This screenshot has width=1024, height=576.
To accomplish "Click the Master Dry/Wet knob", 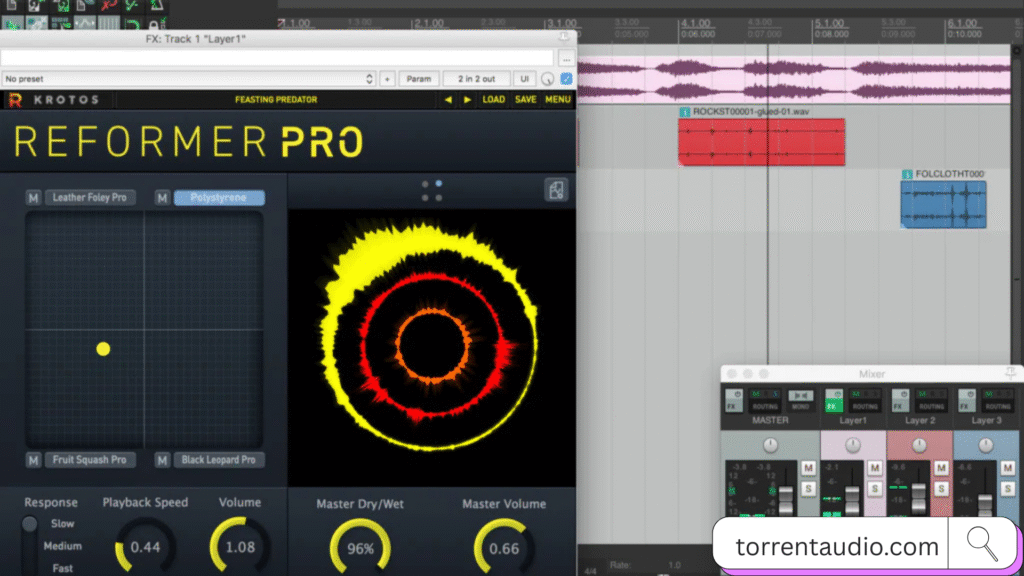I will point(360,547).
